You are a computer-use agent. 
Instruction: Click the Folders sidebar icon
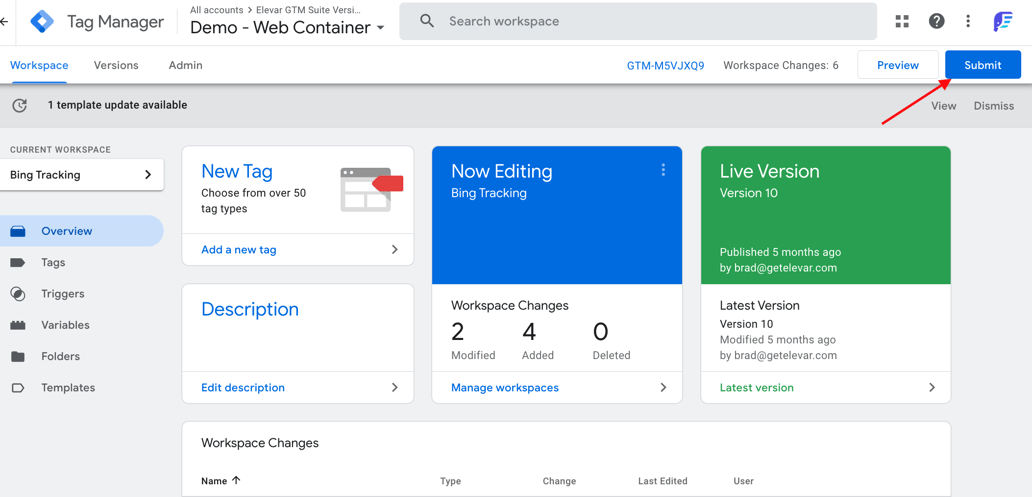click(18, 356)
